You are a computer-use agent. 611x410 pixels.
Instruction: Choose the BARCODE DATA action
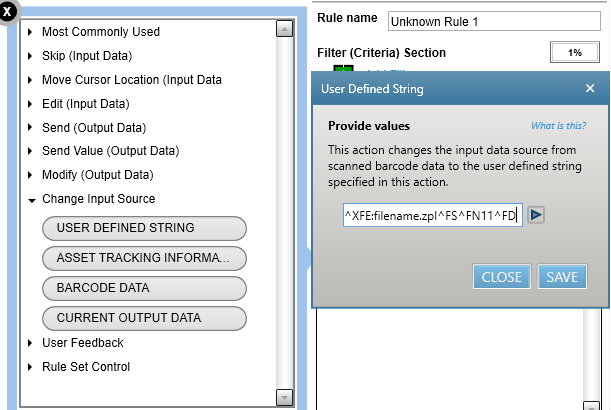(x=144, y=288)
